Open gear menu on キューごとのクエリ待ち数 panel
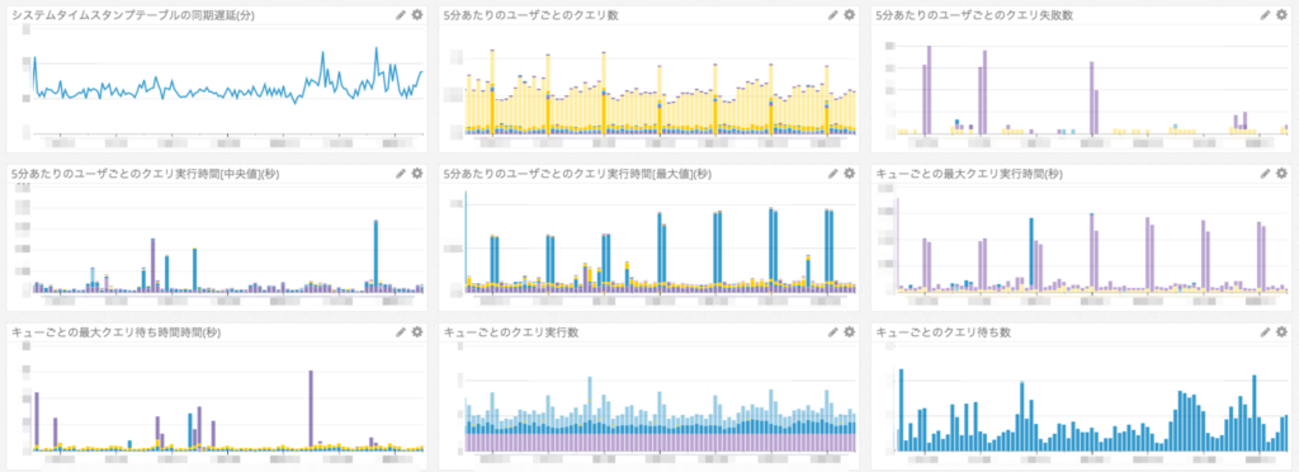Image resolution: width=1299 pixels, height=472 pixels. point(1281,331)
